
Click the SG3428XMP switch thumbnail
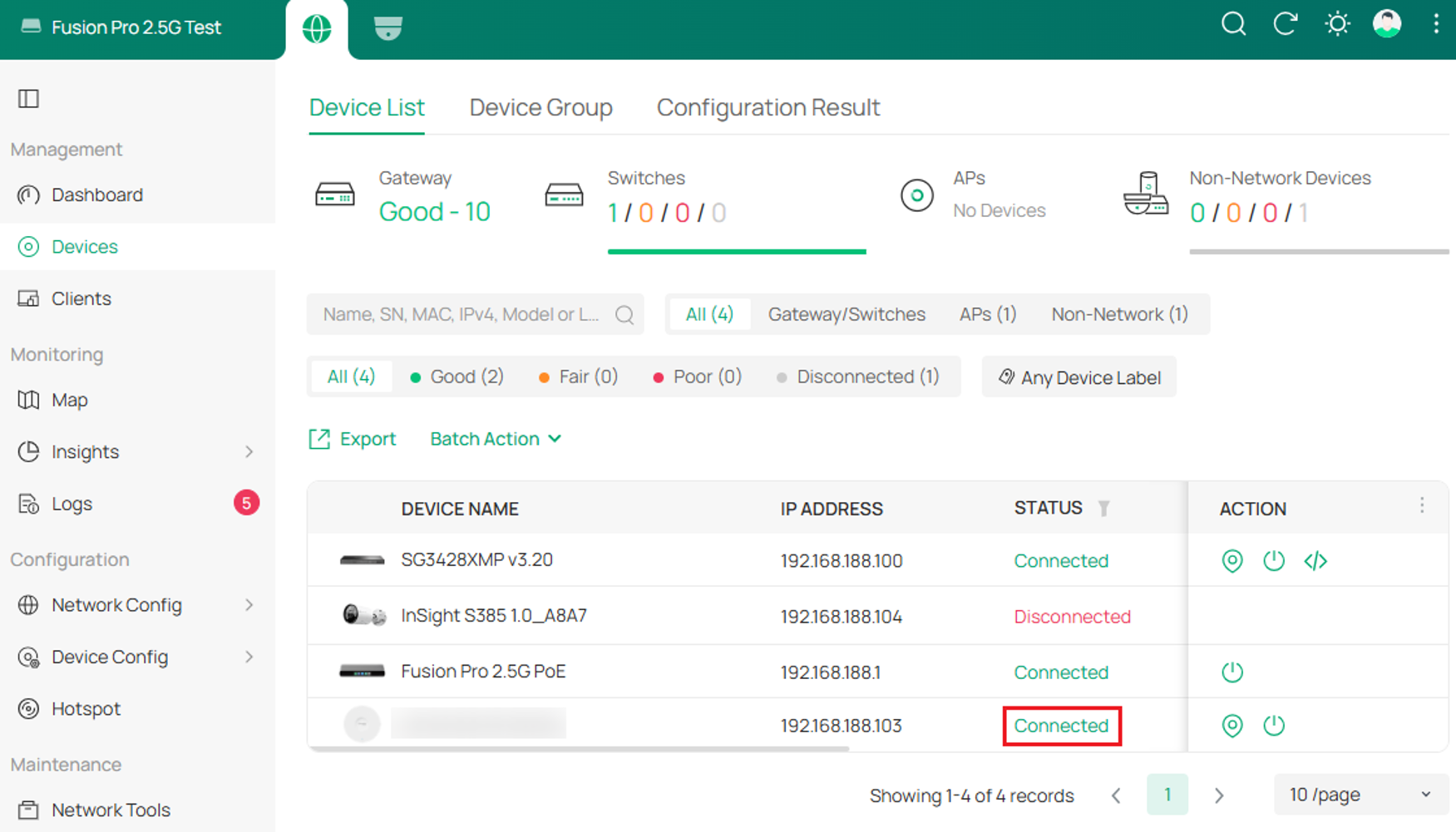363,560
